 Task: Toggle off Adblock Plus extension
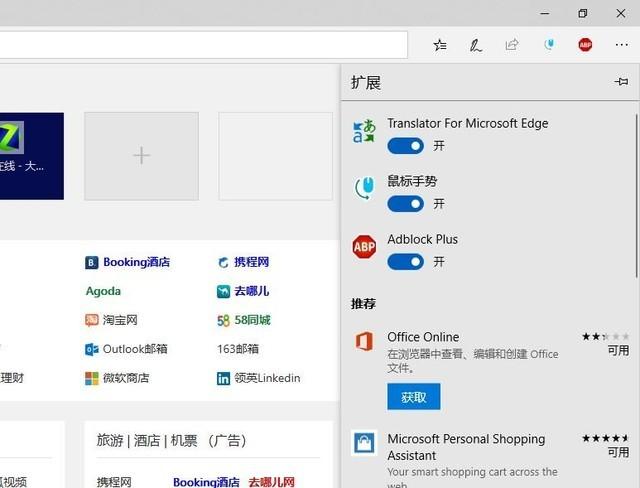pyautogui.click(x=406, y=262)
